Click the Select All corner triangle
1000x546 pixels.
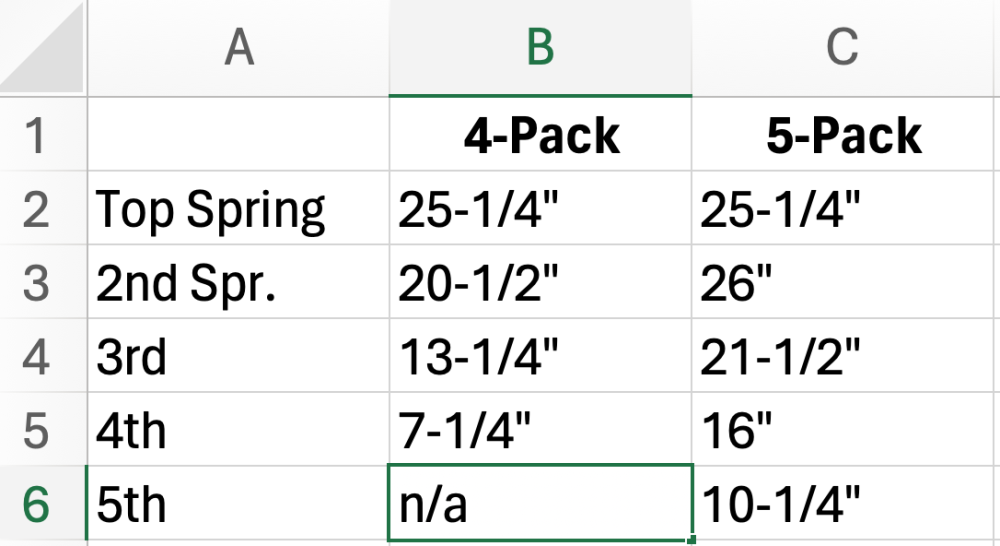point(44,48)
